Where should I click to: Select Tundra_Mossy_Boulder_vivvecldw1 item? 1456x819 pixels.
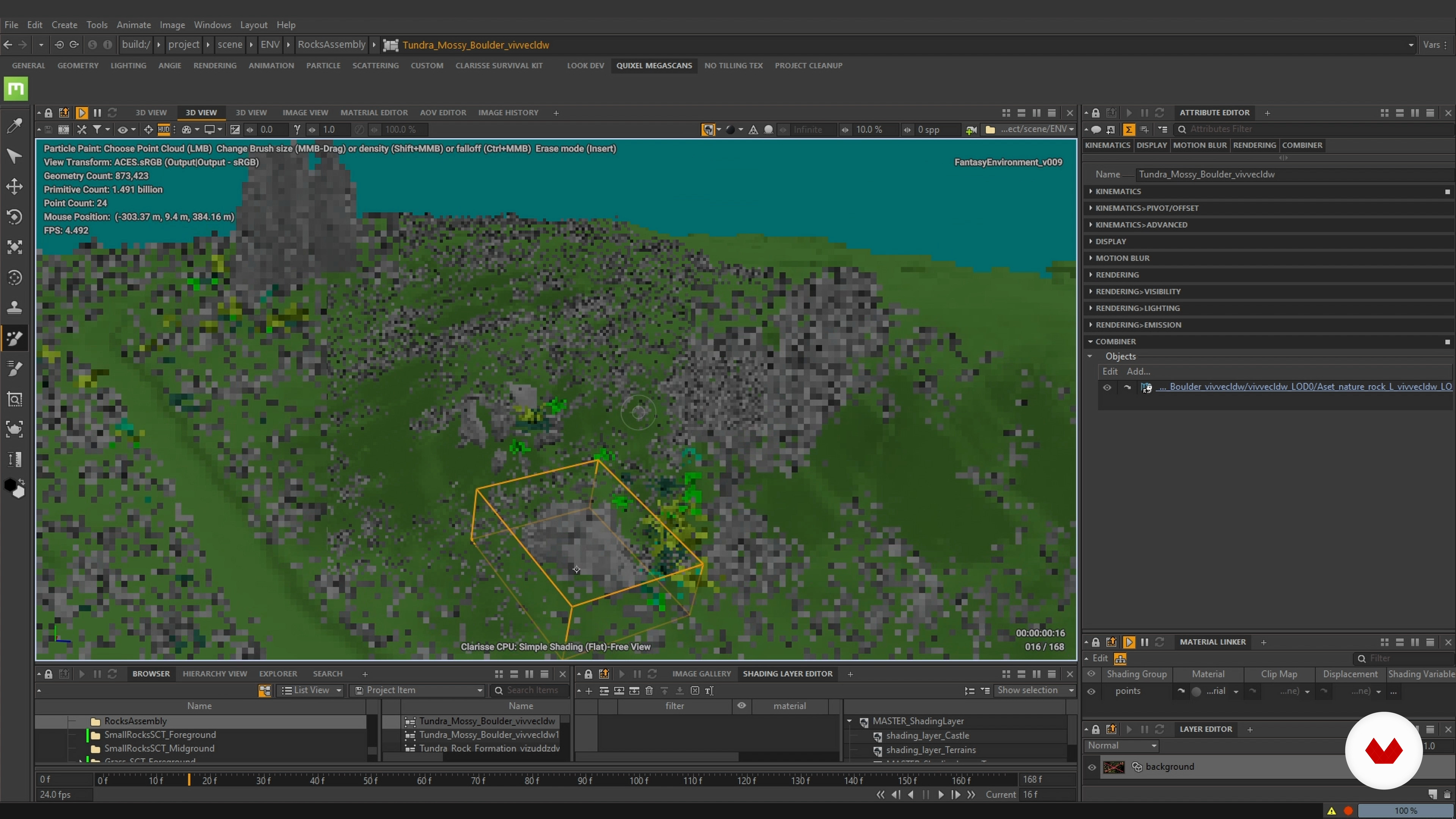(489, 735)
